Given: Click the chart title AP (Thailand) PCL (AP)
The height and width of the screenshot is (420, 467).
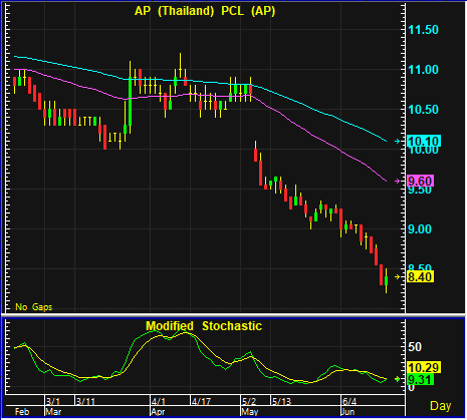Looking at the screenshot, I should (205, 11).
